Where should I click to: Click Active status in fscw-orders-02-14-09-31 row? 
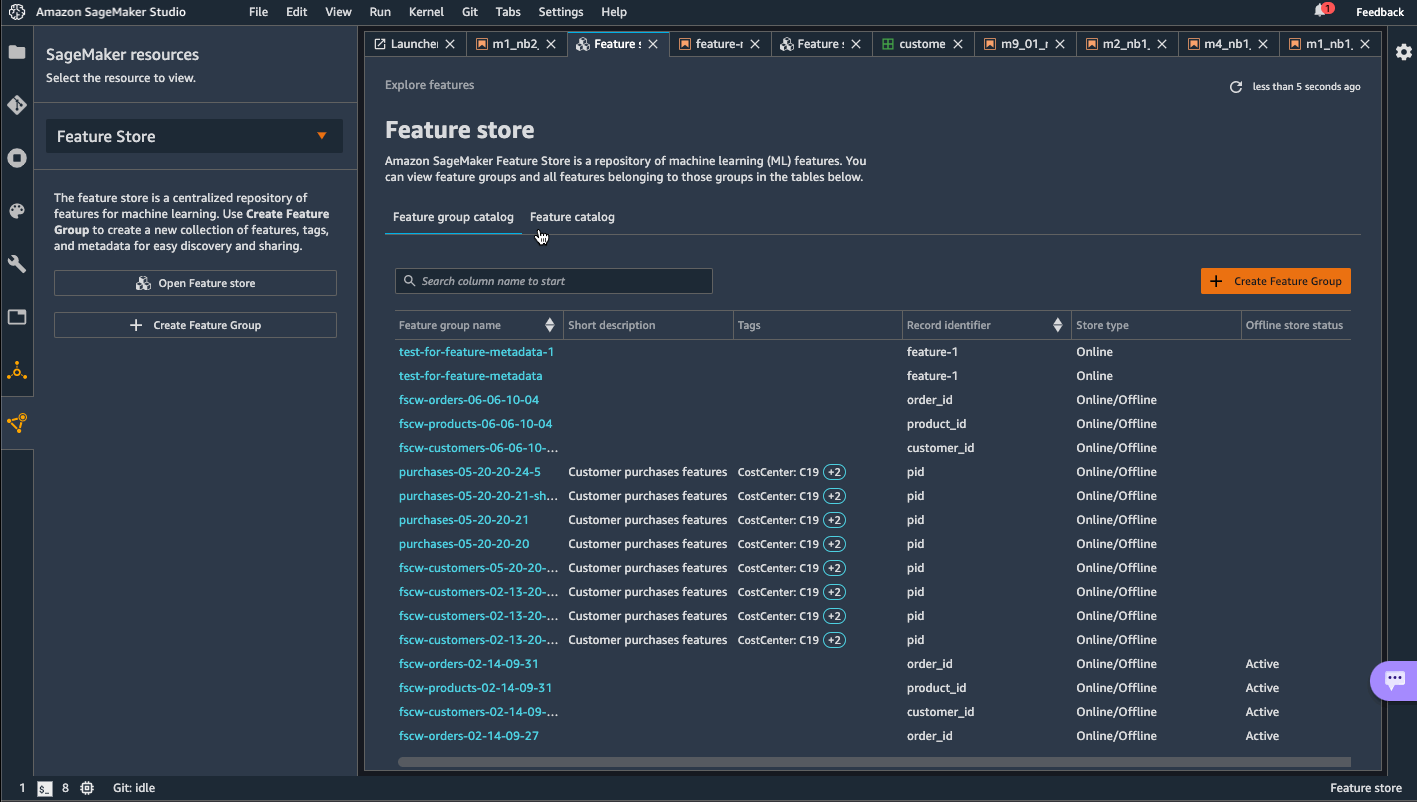pyautogui.click(x=1262, y=664)
